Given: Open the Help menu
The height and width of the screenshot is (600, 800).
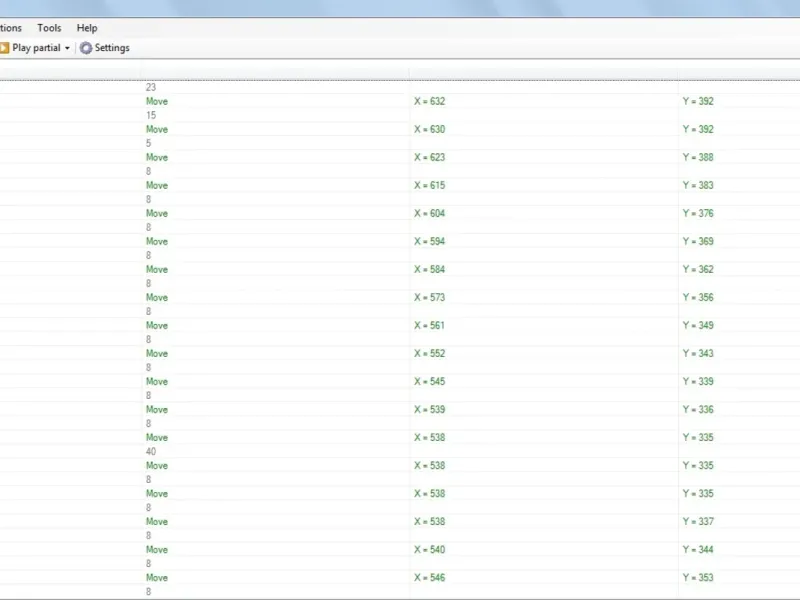Looking at the screenshot, I should coord(87,28).
